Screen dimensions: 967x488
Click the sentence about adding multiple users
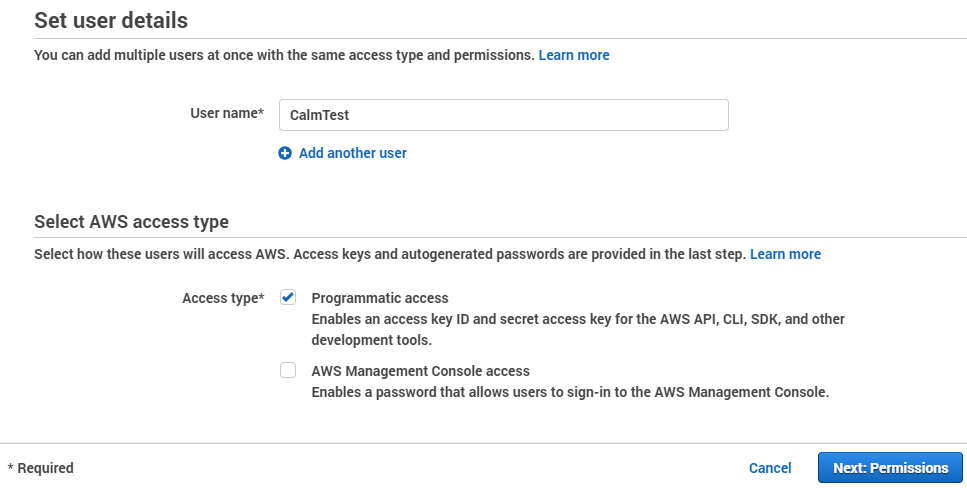pos(284,55)
